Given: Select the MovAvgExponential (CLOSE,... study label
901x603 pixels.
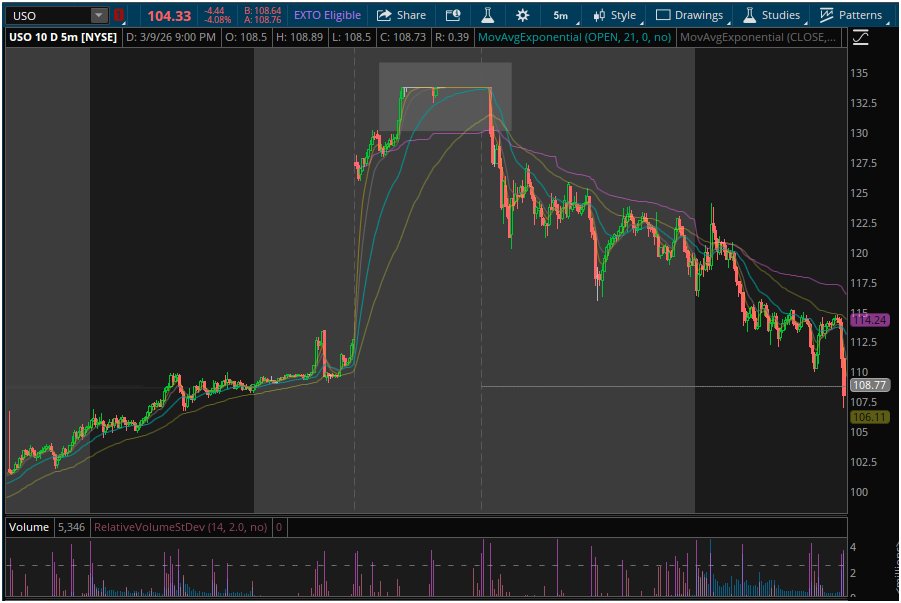Looking at the screenshot, I should pyautogui.click(x=758, y=37).
